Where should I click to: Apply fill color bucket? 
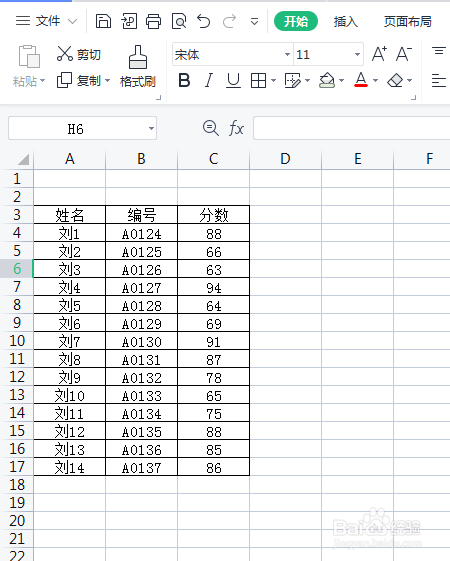coord(327,81)
